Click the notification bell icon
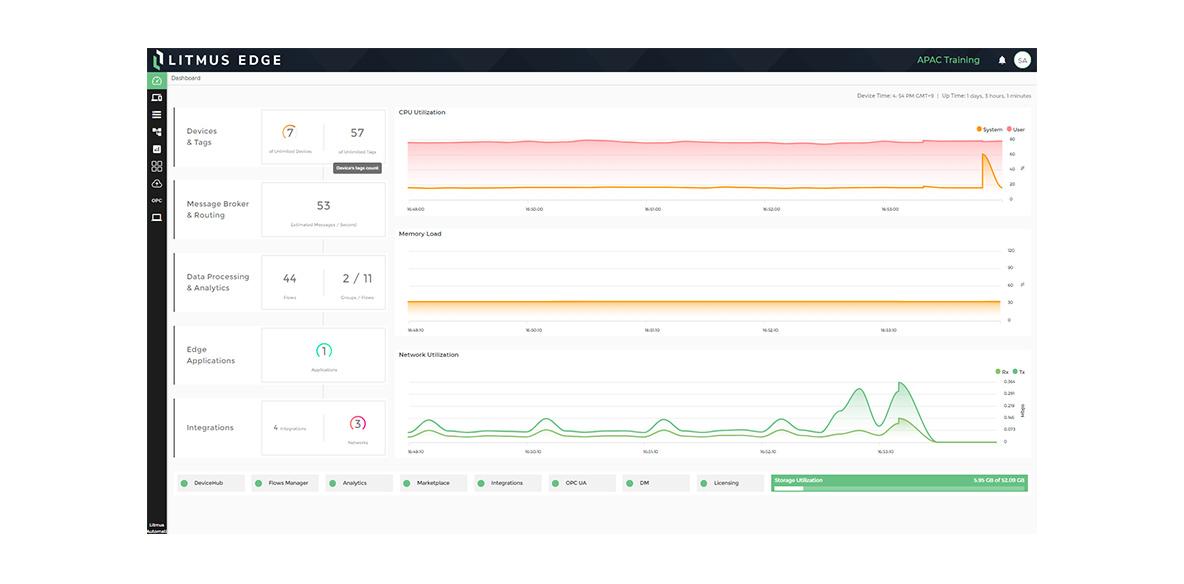Screen dimensions: 1184x584 click(x=1002, y=60)
